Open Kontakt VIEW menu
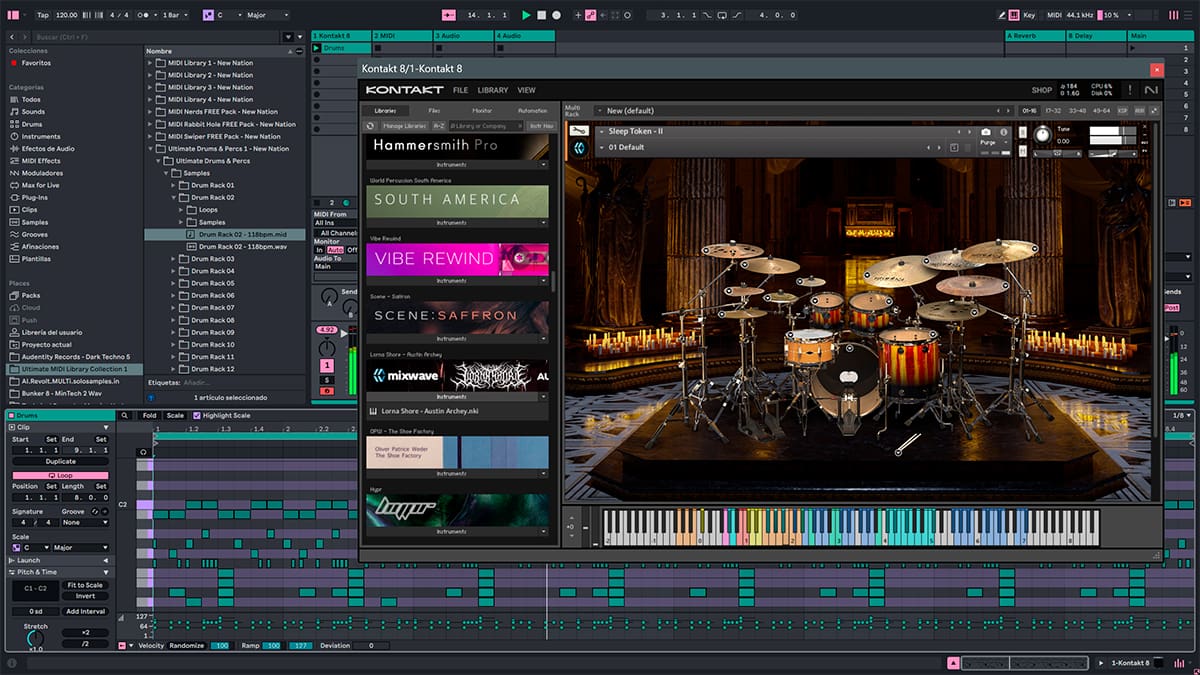This screenshot has height=675, width=1200. 526,90
